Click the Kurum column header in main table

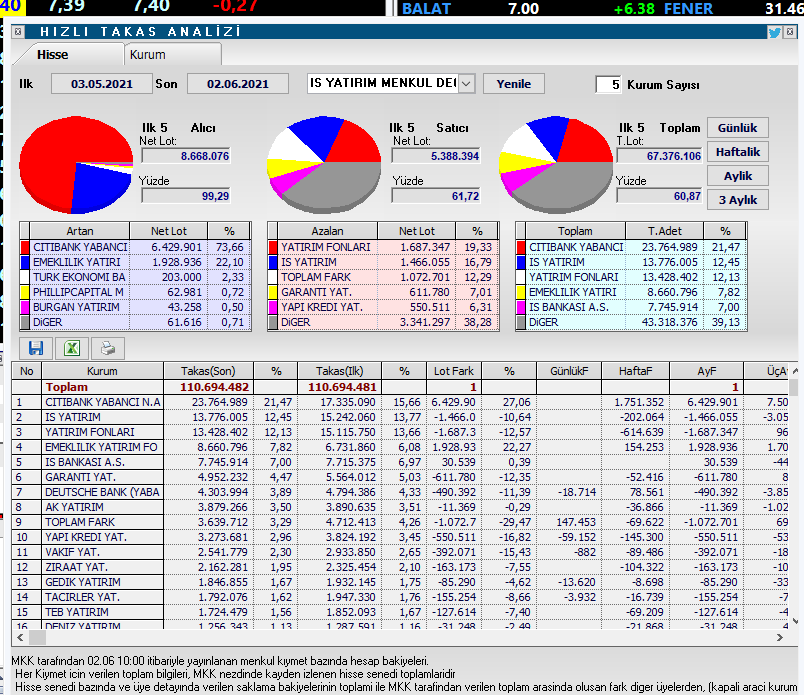coord(102,371)
